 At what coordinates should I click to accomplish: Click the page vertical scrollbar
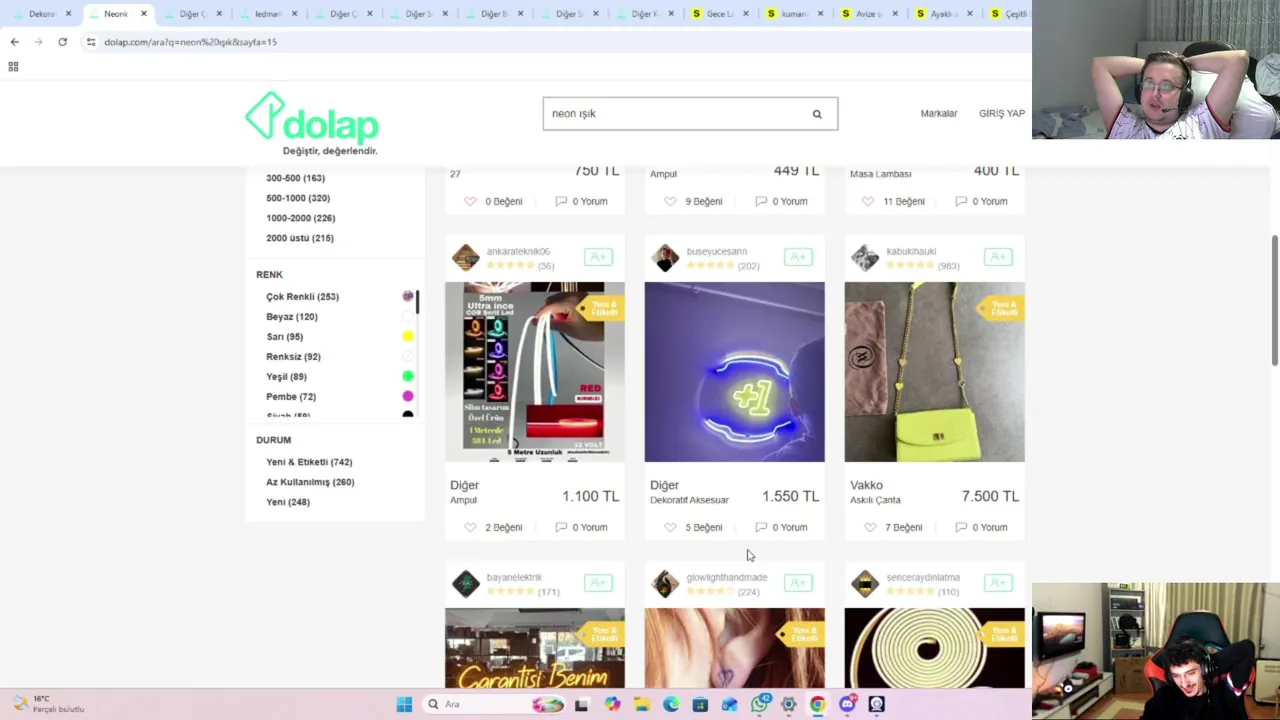[1274, 300]
